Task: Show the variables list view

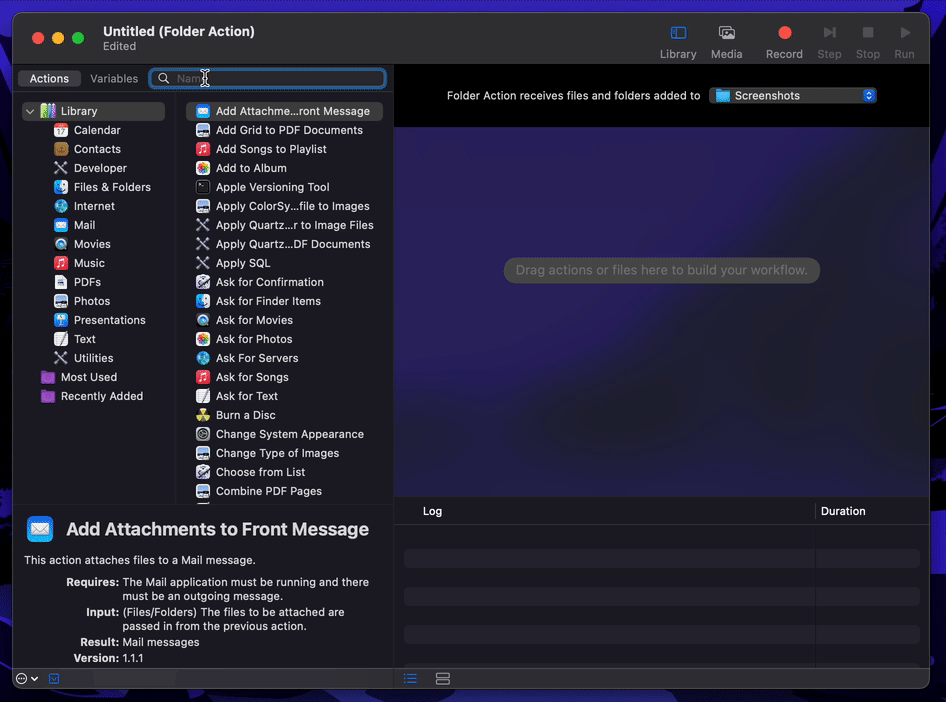Action: [x=442, y=678]
